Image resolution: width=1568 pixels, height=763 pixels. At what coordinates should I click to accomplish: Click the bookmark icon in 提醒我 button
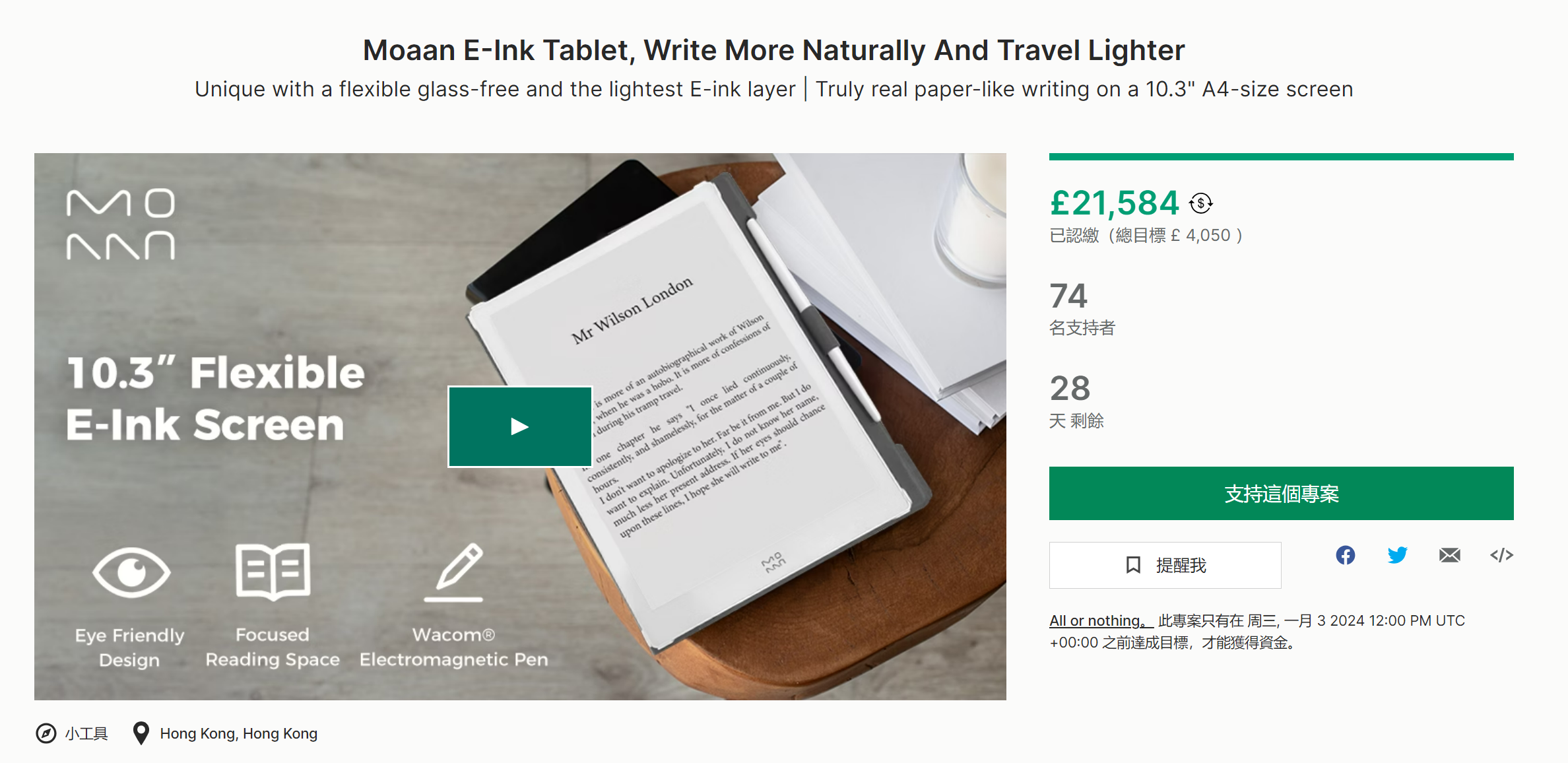point(1133,565)
